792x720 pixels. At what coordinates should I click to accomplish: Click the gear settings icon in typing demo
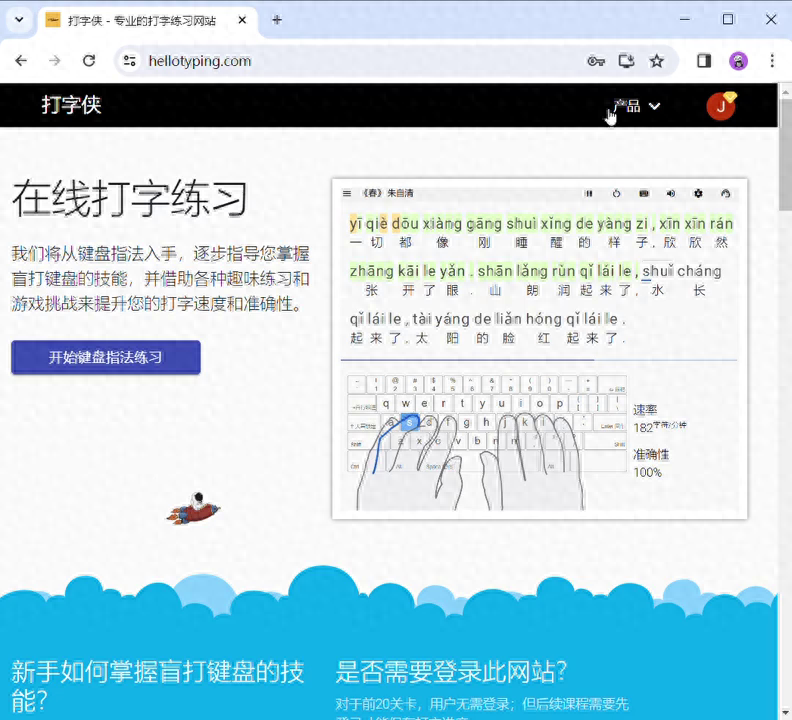tap(699, 193)
